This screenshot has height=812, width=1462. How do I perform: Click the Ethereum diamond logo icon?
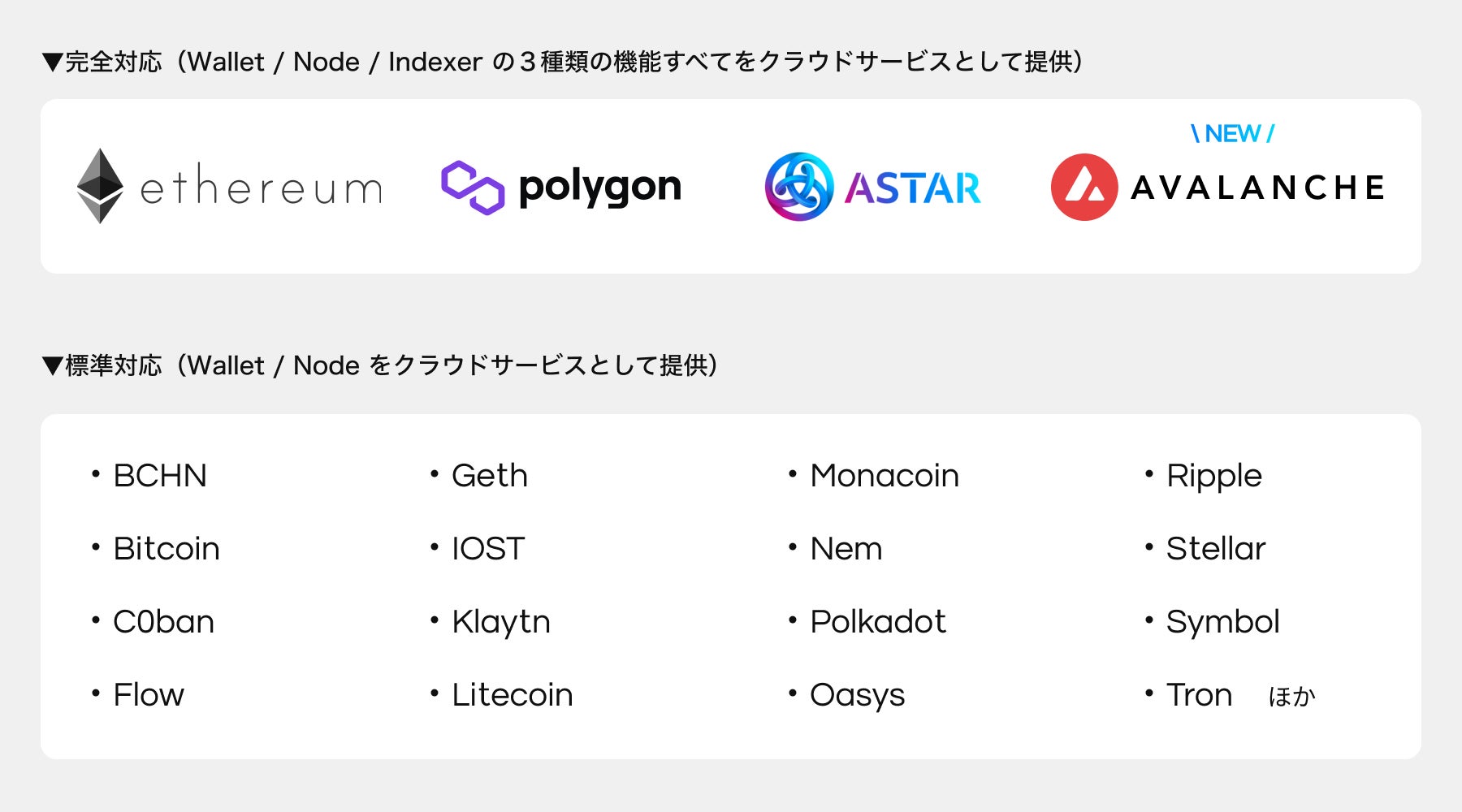tap(100, 186)
